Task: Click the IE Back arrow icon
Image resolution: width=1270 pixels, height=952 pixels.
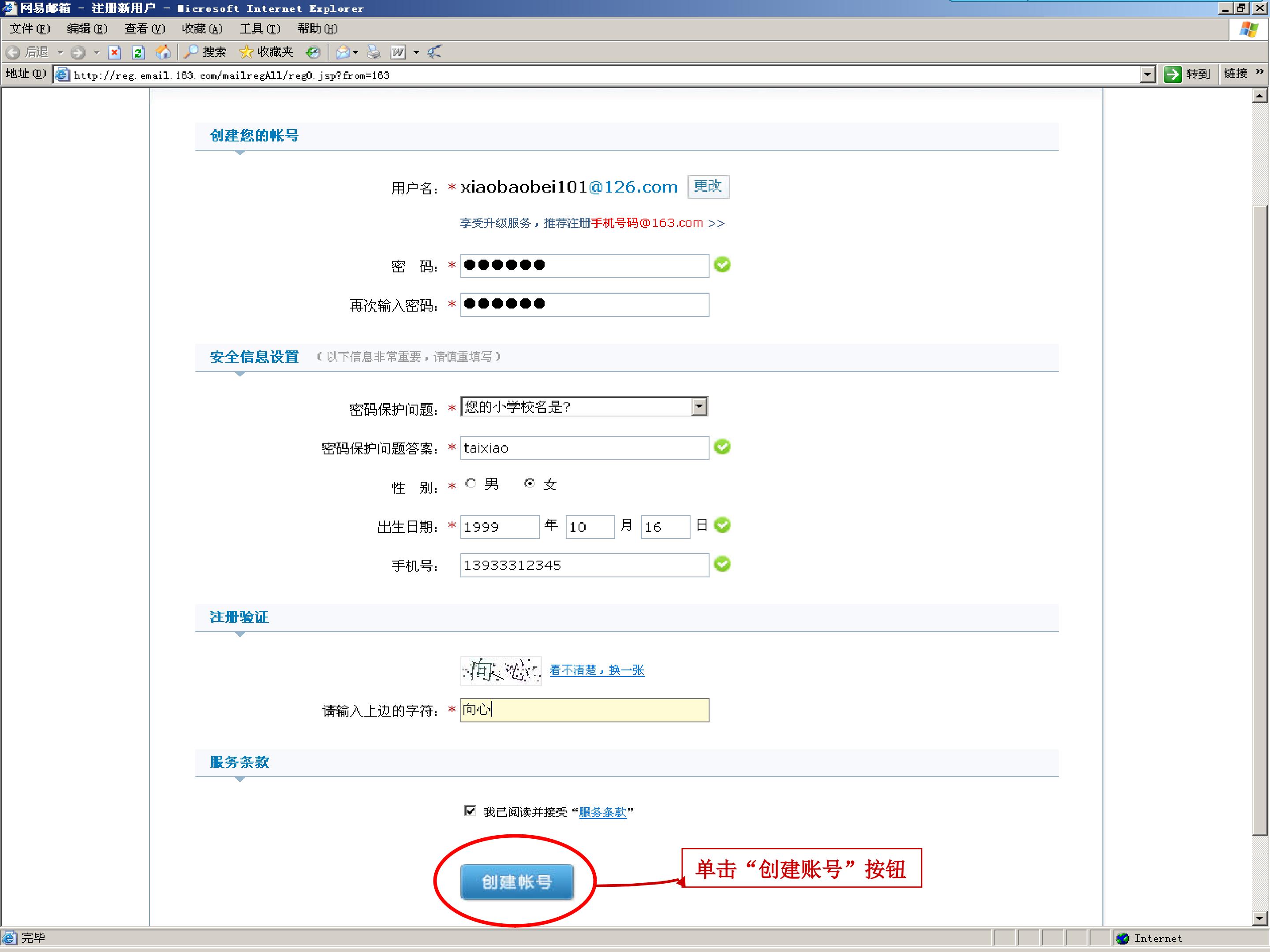Action: (13, 52)
